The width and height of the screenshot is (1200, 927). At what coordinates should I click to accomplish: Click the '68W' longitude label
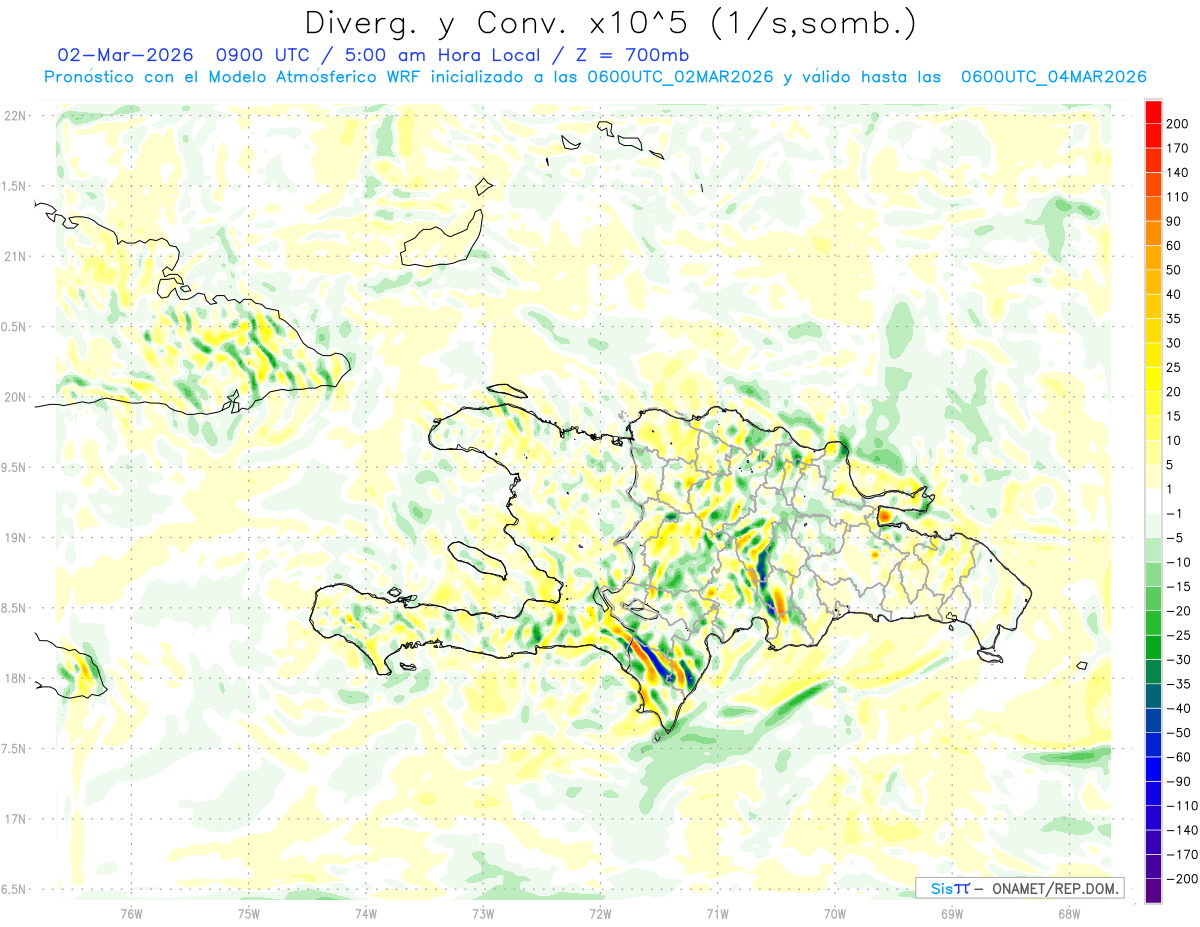click(1069, 913)
